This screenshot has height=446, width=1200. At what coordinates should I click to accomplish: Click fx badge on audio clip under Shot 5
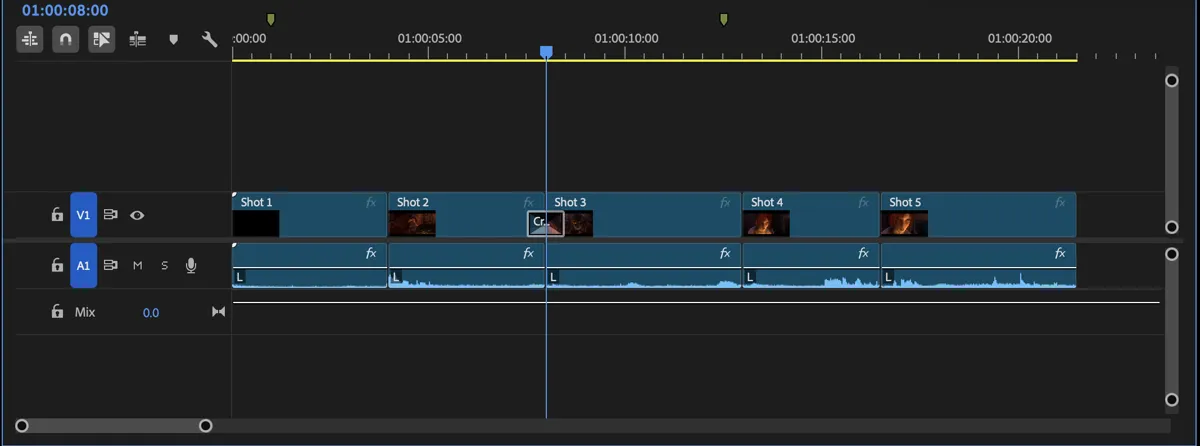1060,253
